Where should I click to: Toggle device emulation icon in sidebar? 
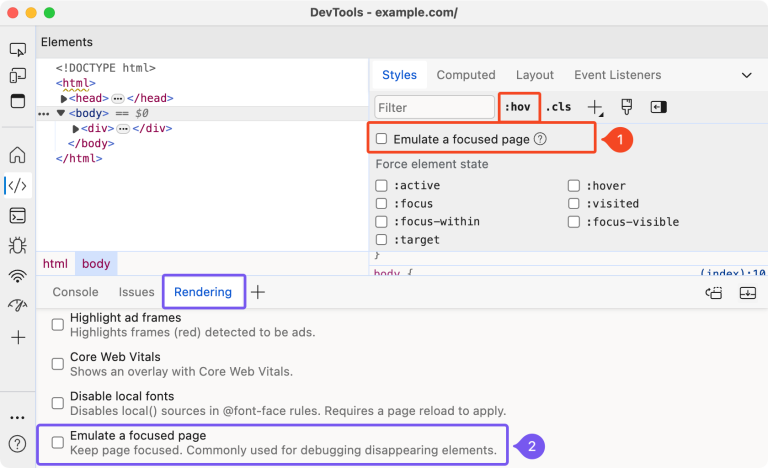pos(17,75)
